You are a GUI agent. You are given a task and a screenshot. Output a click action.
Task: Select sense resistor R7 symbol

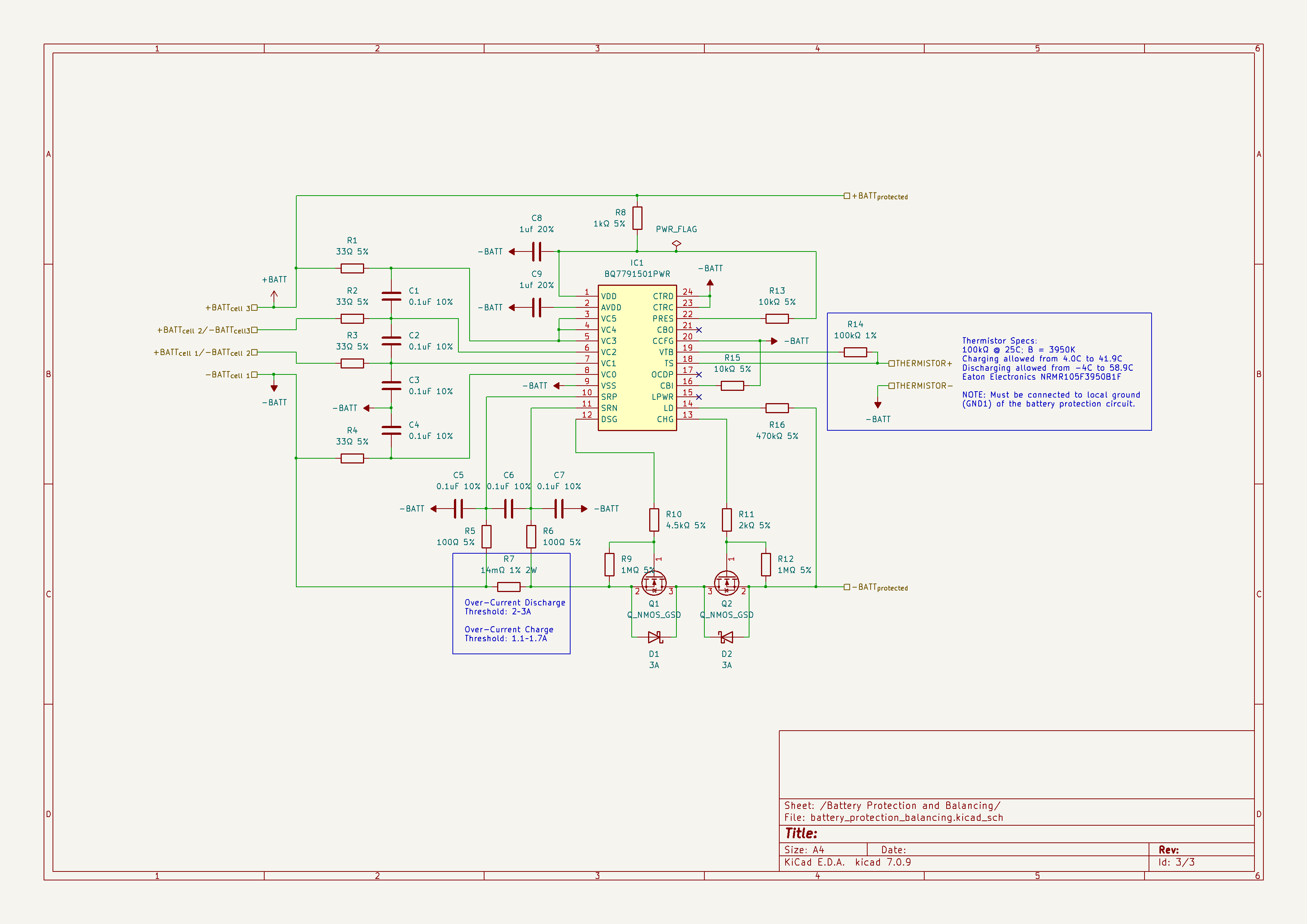[508, 586]
